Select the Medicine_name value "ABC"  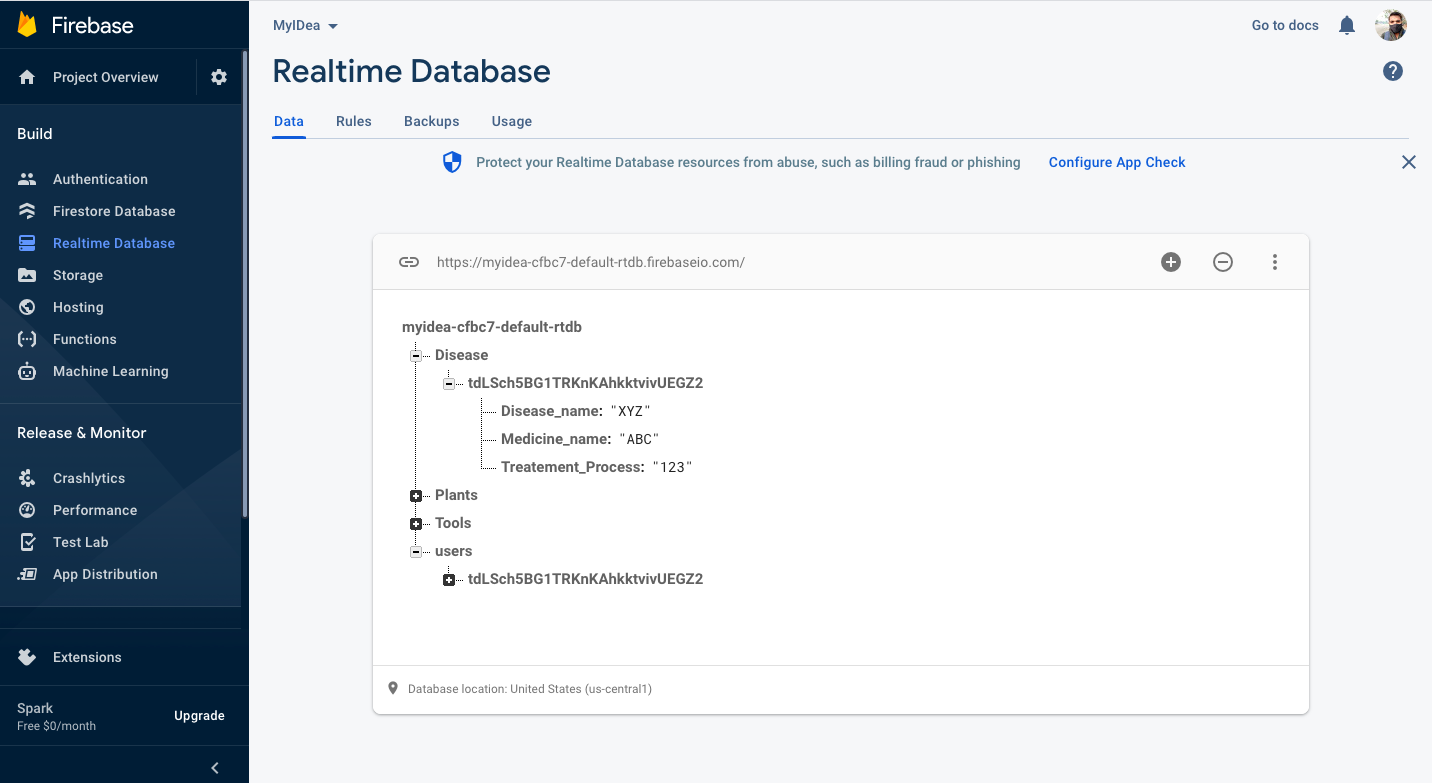click(x=639, y=439)
